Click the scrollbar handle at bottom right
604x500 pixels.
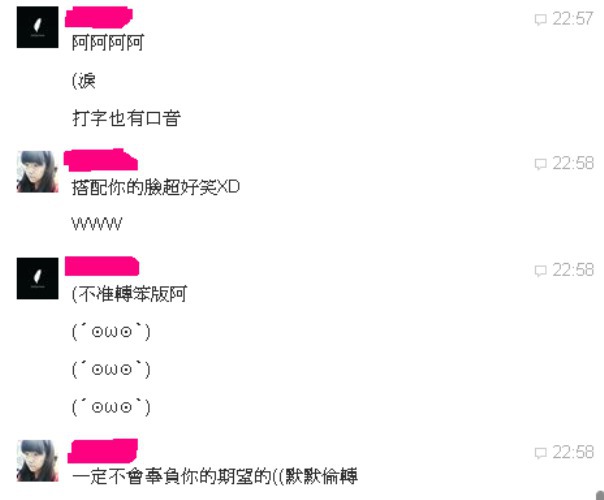[600, 495]
